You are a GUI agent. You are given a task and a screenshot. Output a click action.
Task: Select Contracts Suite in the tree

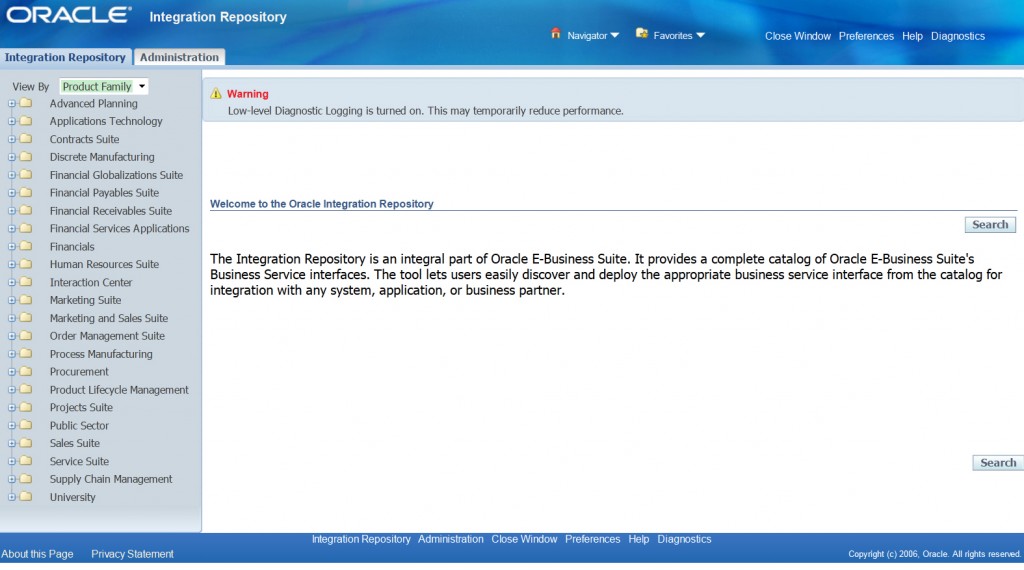pos(84,139)
